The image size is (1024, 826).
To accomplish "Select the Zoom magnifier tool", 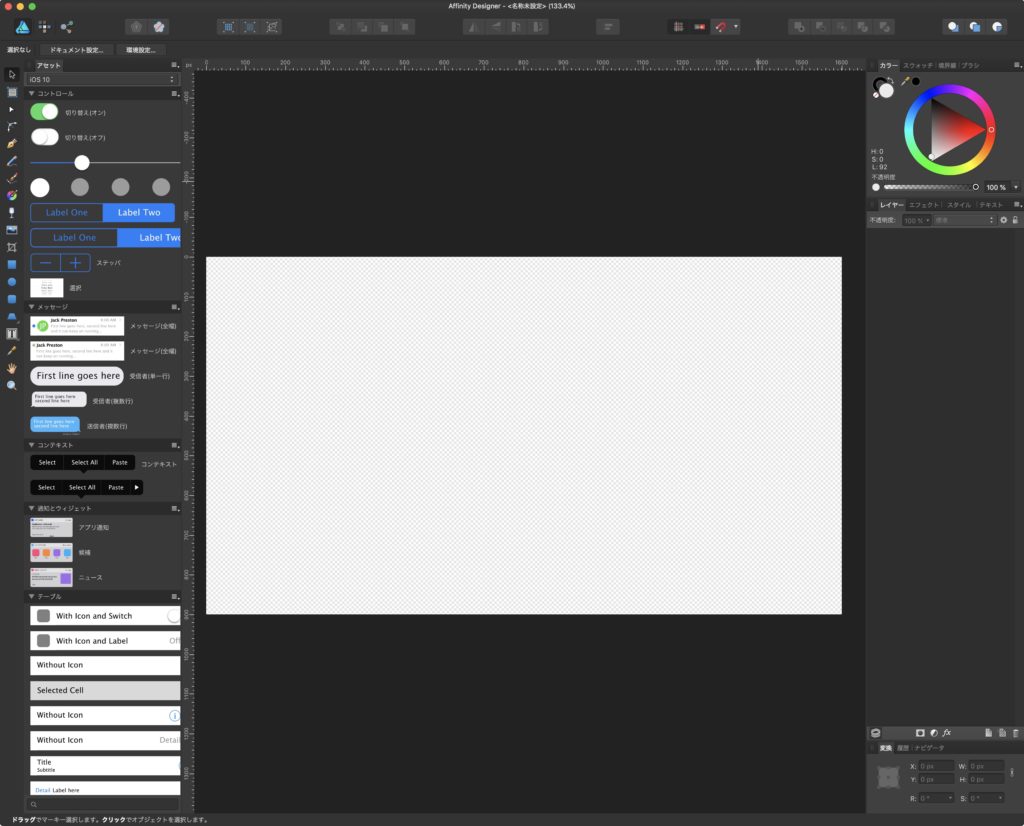I will click(12, 385).
